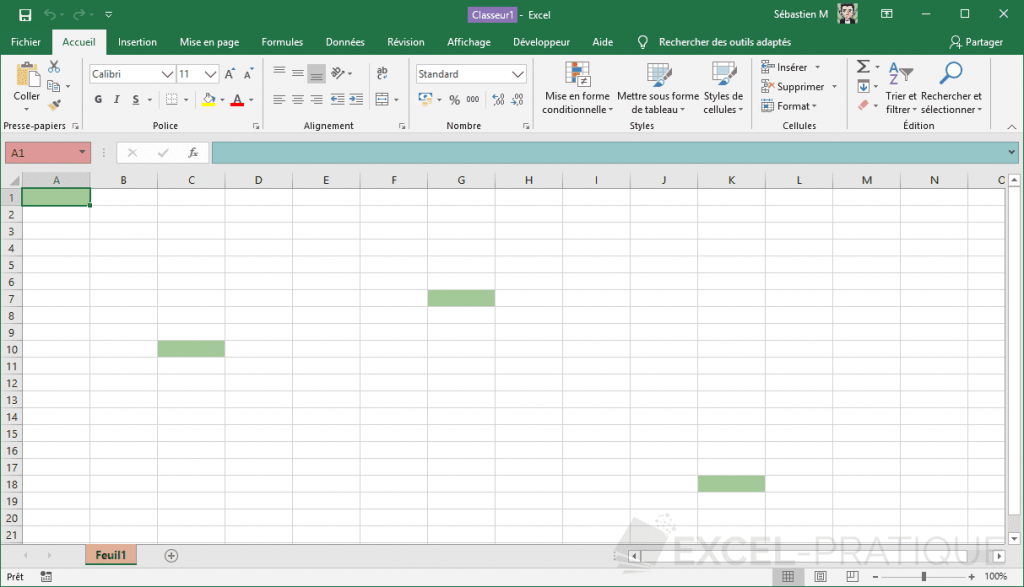The width and height of the screenshot is (1024, 587).
Task: Switch to the Formules ribbon tab
Action: (x=281, y=42)
